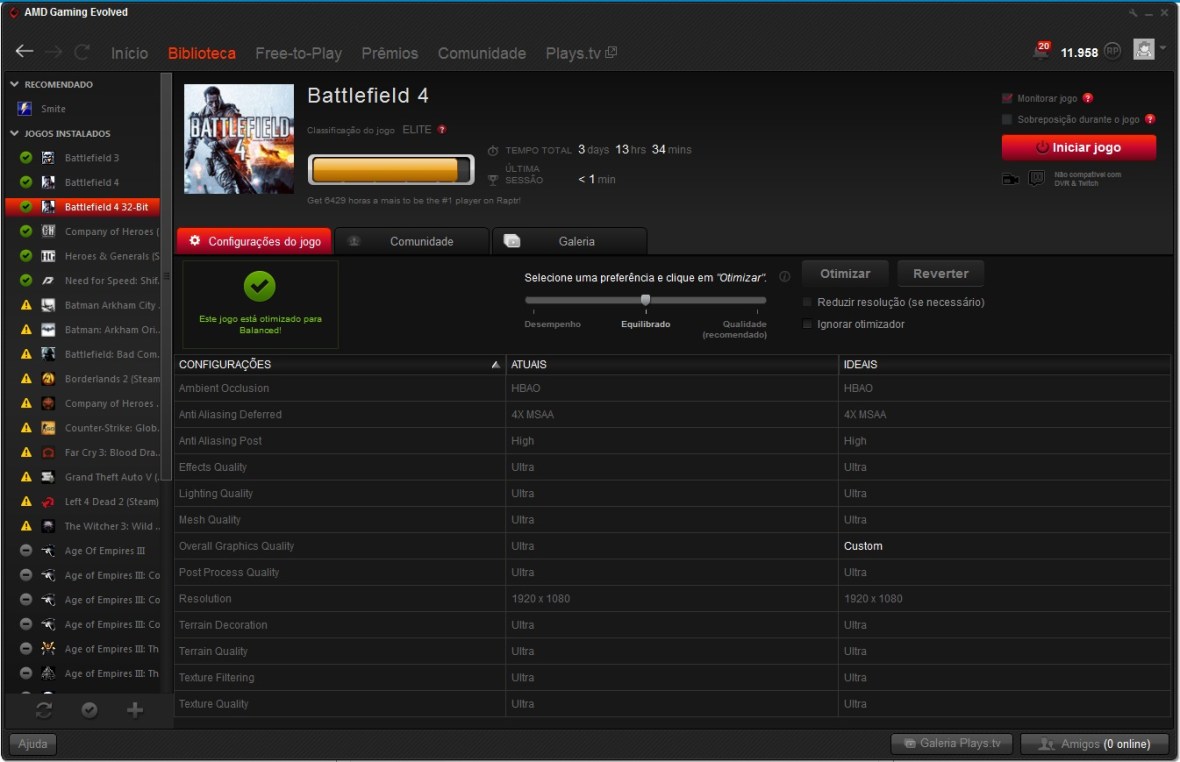Collapse the Jogos Instalados section
The width and height of the screenshot is (1180, 762).
[14, 134]
